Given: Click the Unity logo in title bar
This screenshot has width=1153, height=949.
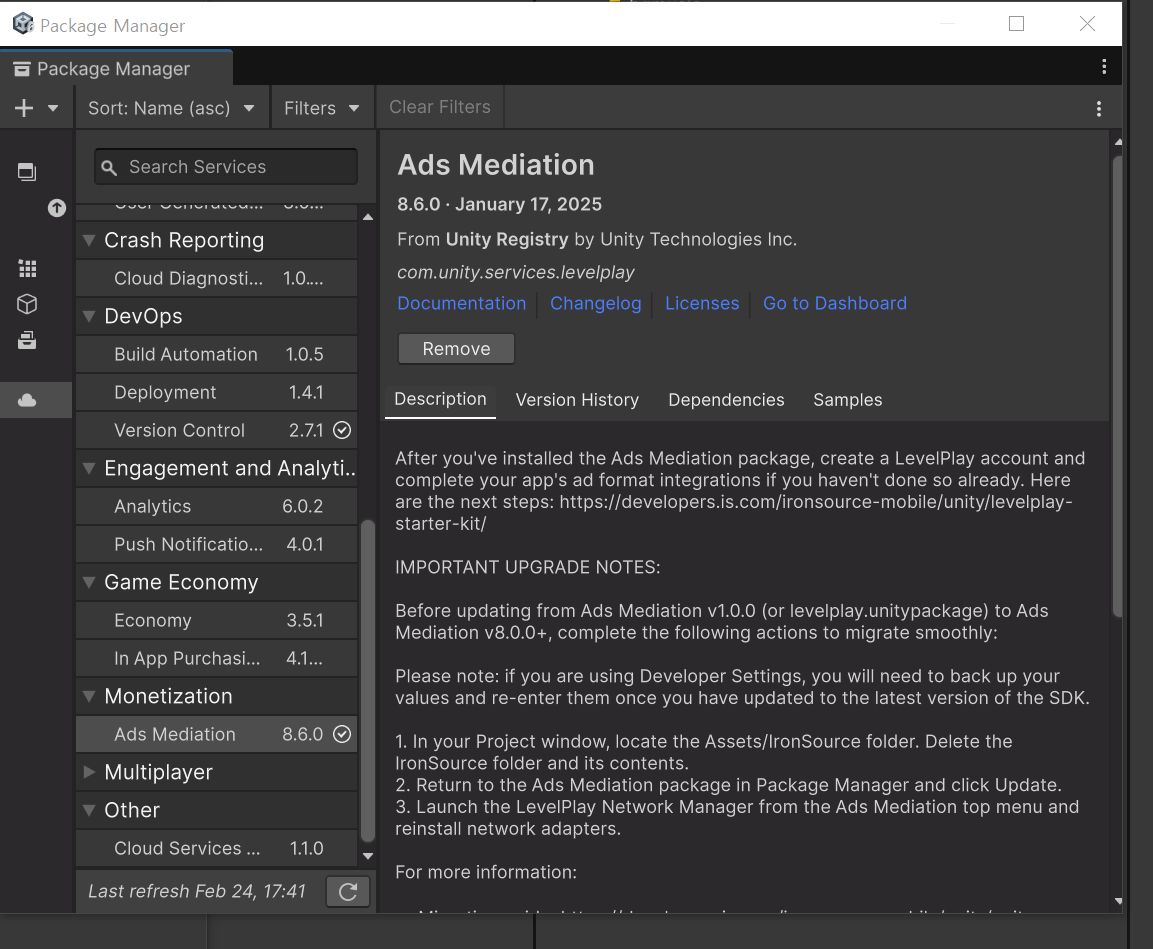Looking at the screenshot, I should point(23,24).
